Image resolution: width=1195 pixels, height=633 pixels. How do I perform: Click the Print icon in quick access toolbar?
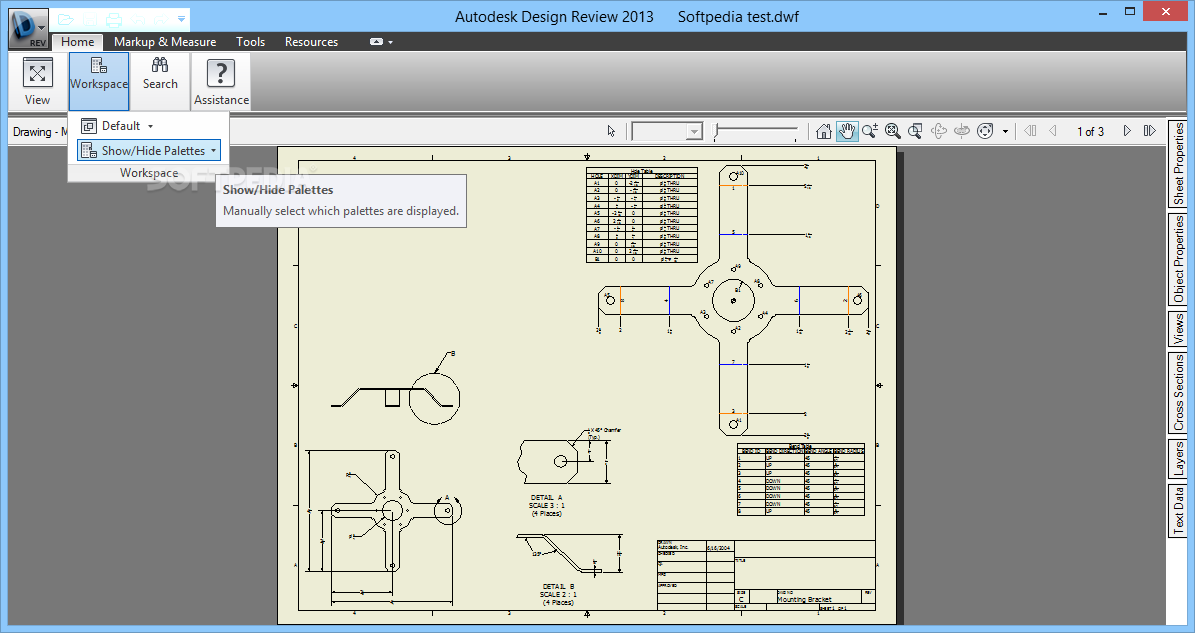114,19
